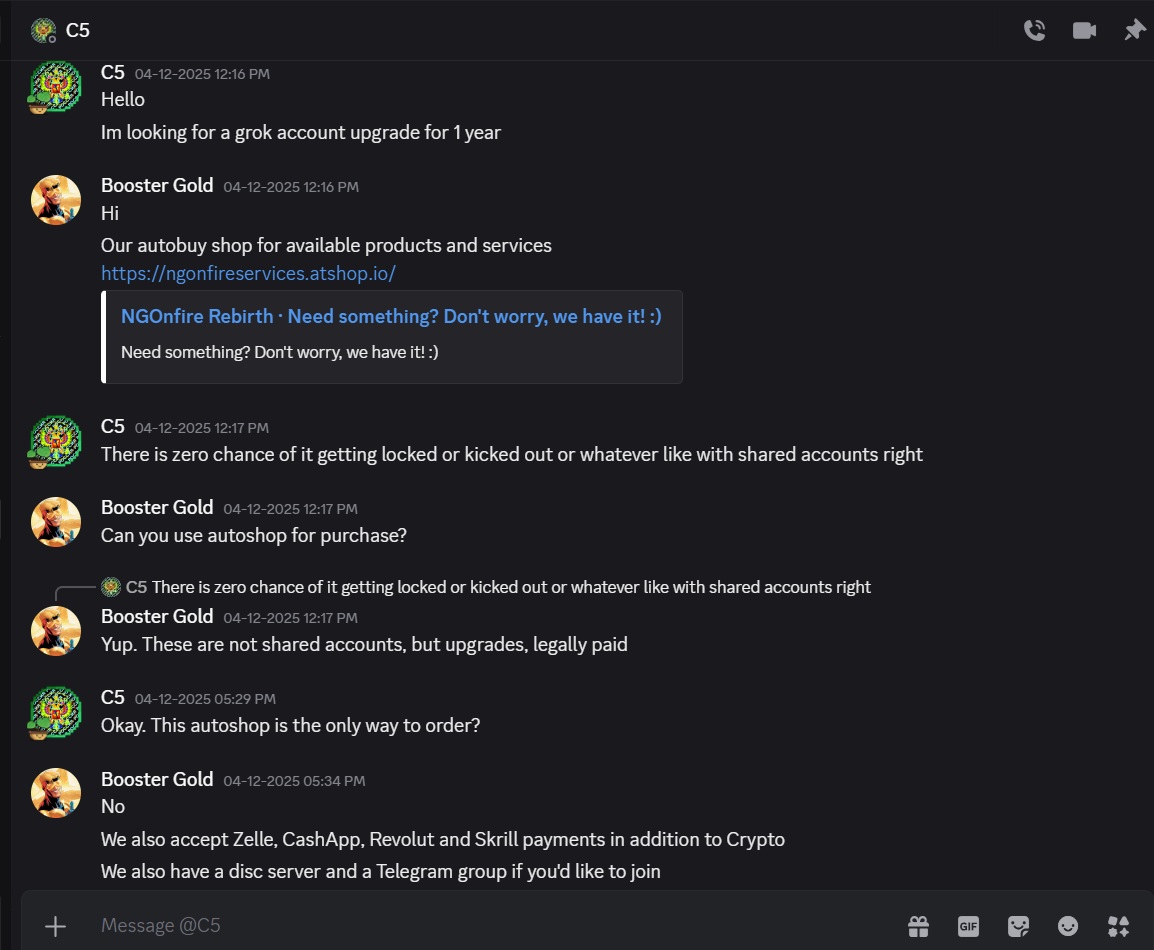The height and width of the screenshot is (950, 1154).
Task: Click C5's avatar next to Hello message
Action: coord(56,88)
